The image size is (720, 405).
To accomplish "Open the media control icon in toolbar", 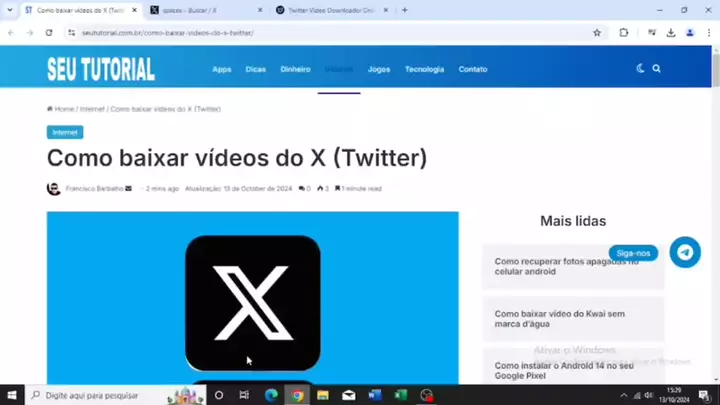I will click(652, 33).
